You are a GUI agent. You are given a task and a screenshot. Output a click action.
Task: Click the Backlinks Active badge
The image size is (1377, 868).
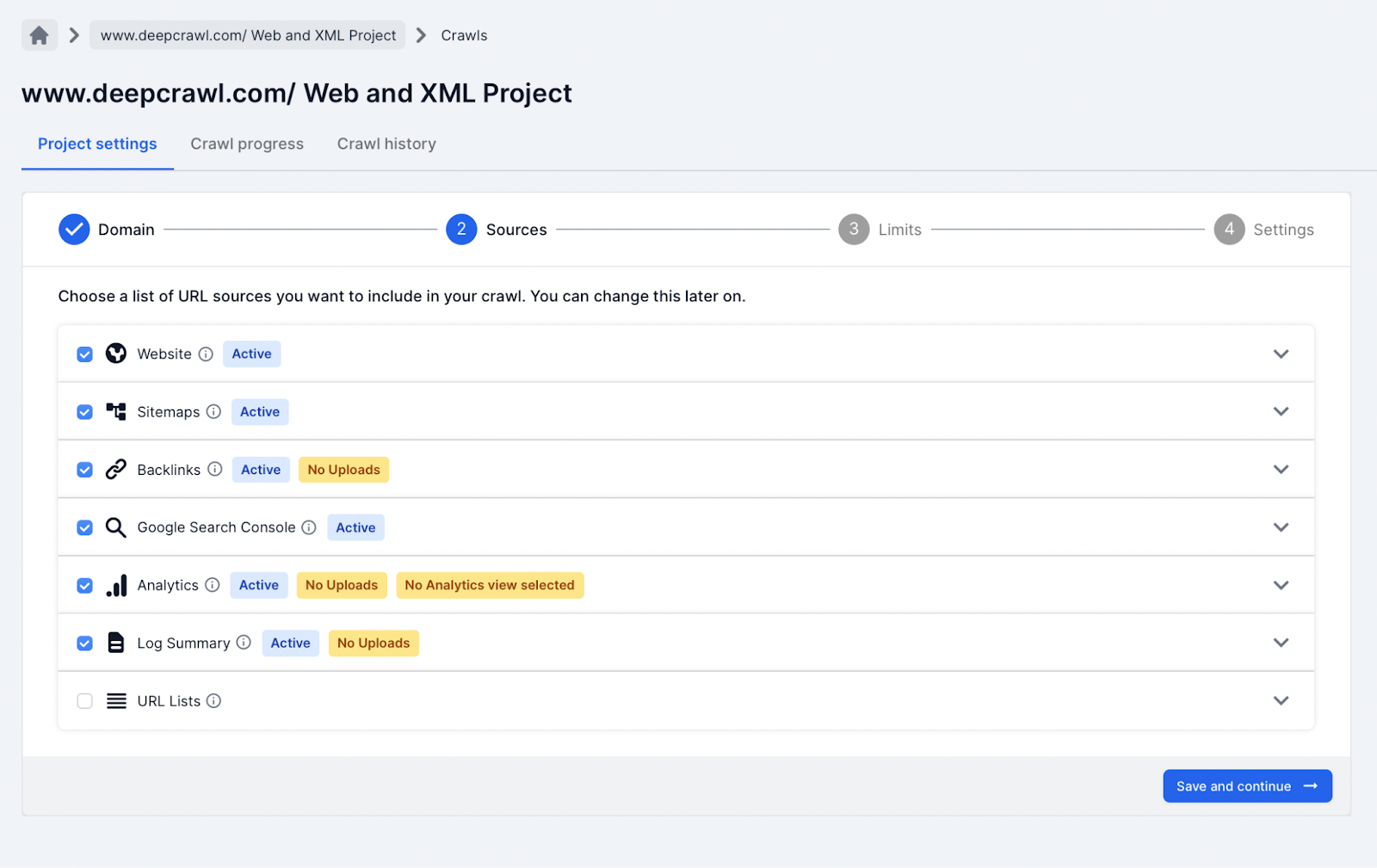[x=261, y=470]
